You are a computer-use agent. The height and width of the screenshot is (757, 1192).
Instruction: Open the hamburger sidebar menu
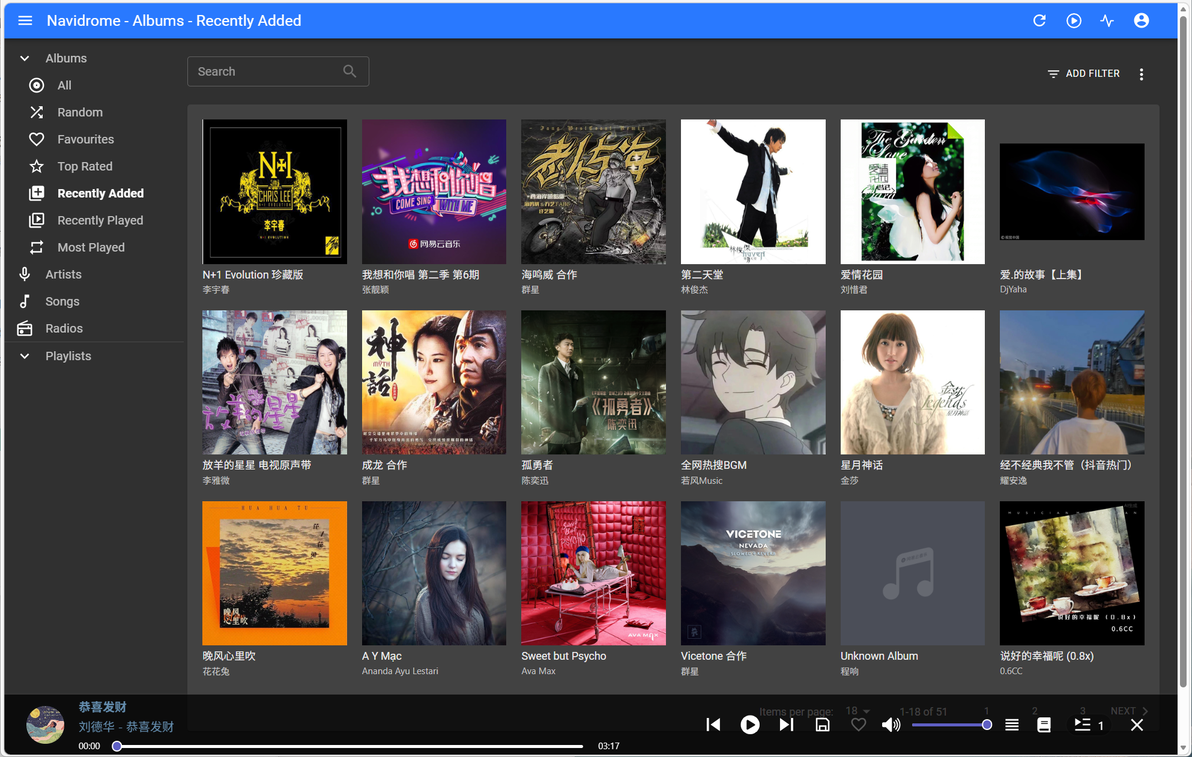pyautogui.click(x=25, y=21)
